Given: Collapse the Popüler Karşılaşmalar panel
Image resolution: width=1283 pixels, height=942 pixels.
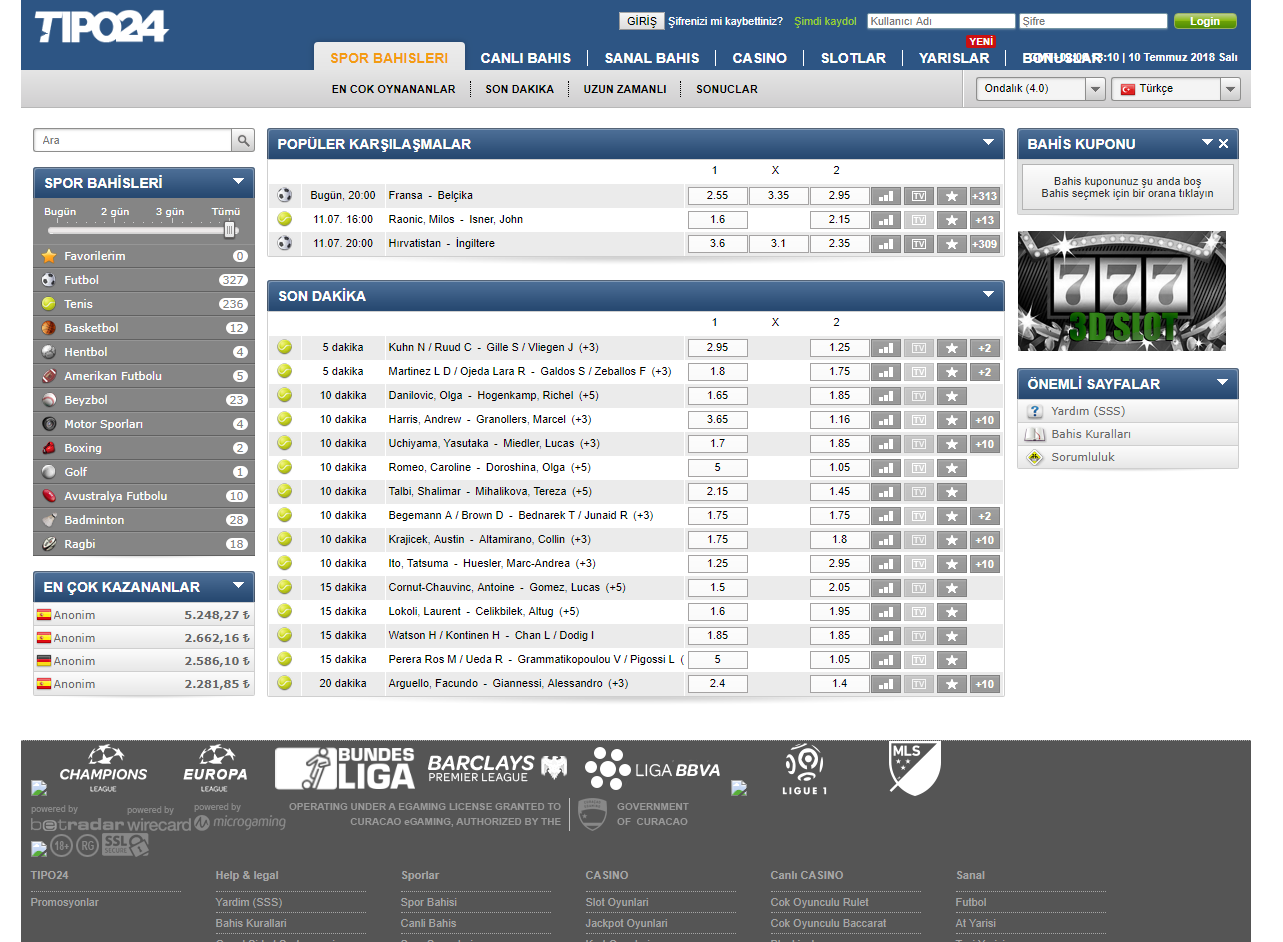Looking at the screenshot, I should (x=988, y=142).
